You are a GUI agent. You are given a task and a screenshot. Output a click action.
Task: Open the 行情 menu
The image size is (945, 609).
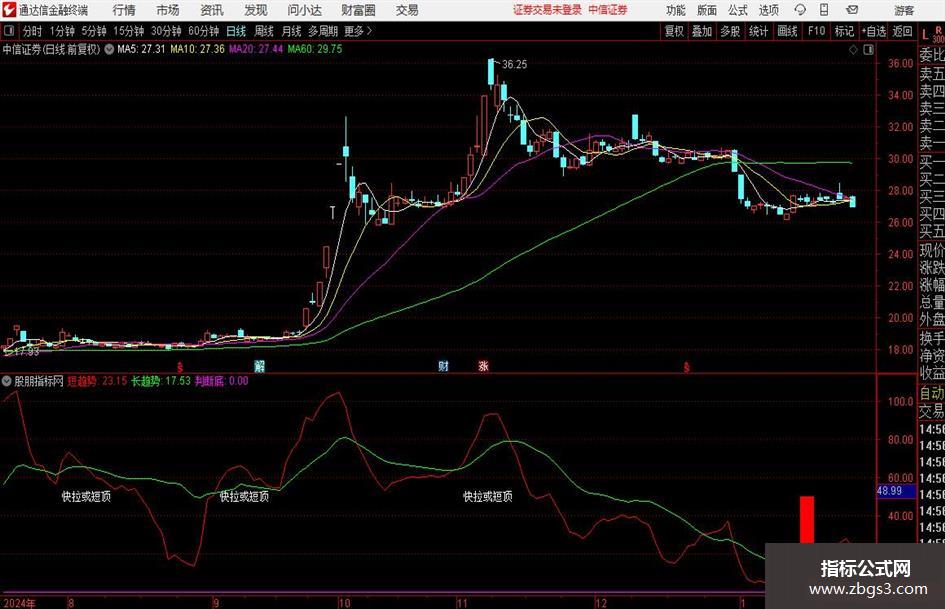pos(124,10)
